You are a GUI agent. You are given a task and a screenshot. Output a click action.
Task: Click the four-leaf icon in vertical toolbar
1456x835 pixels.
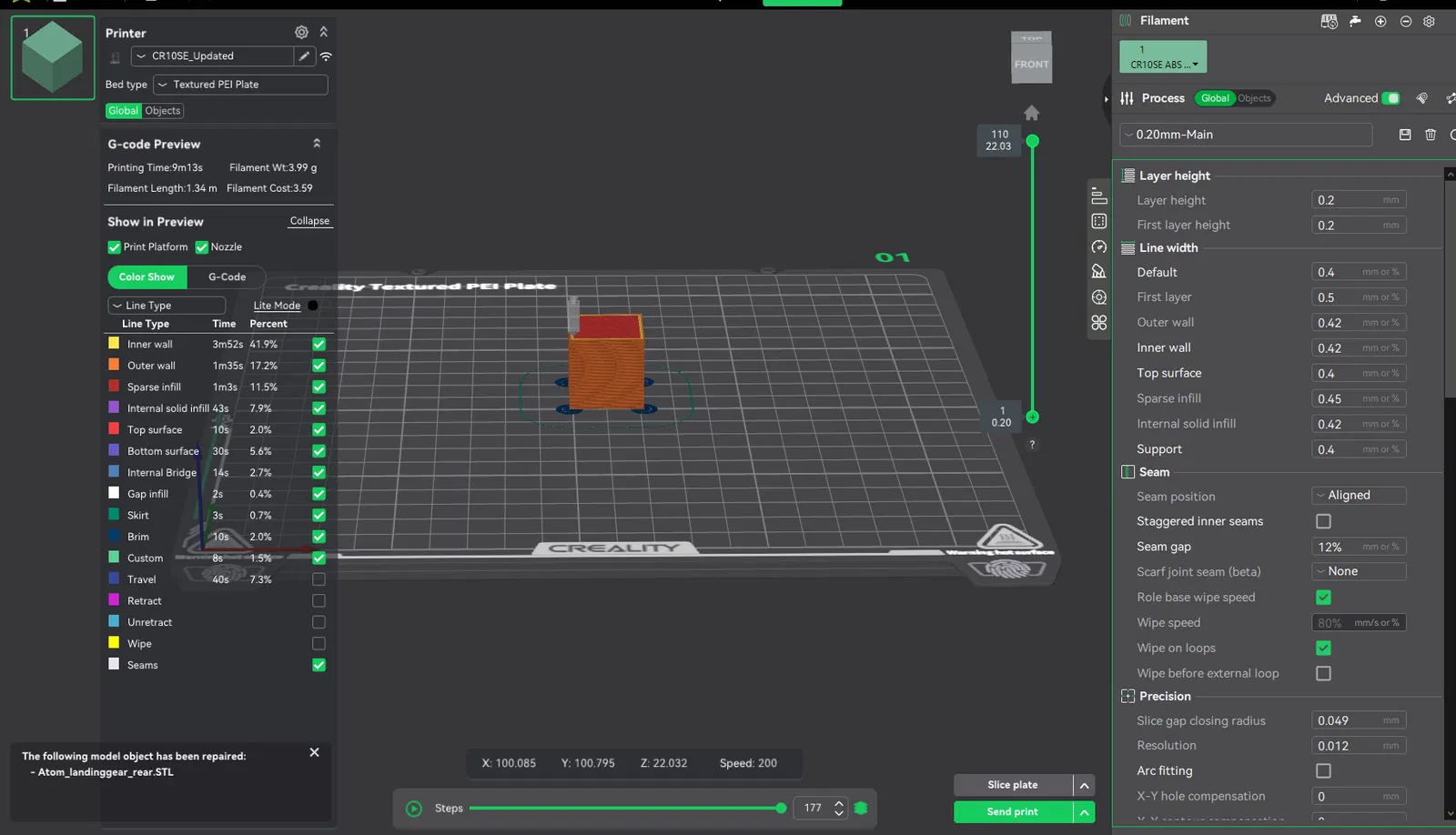click(x=1099, y=323)
